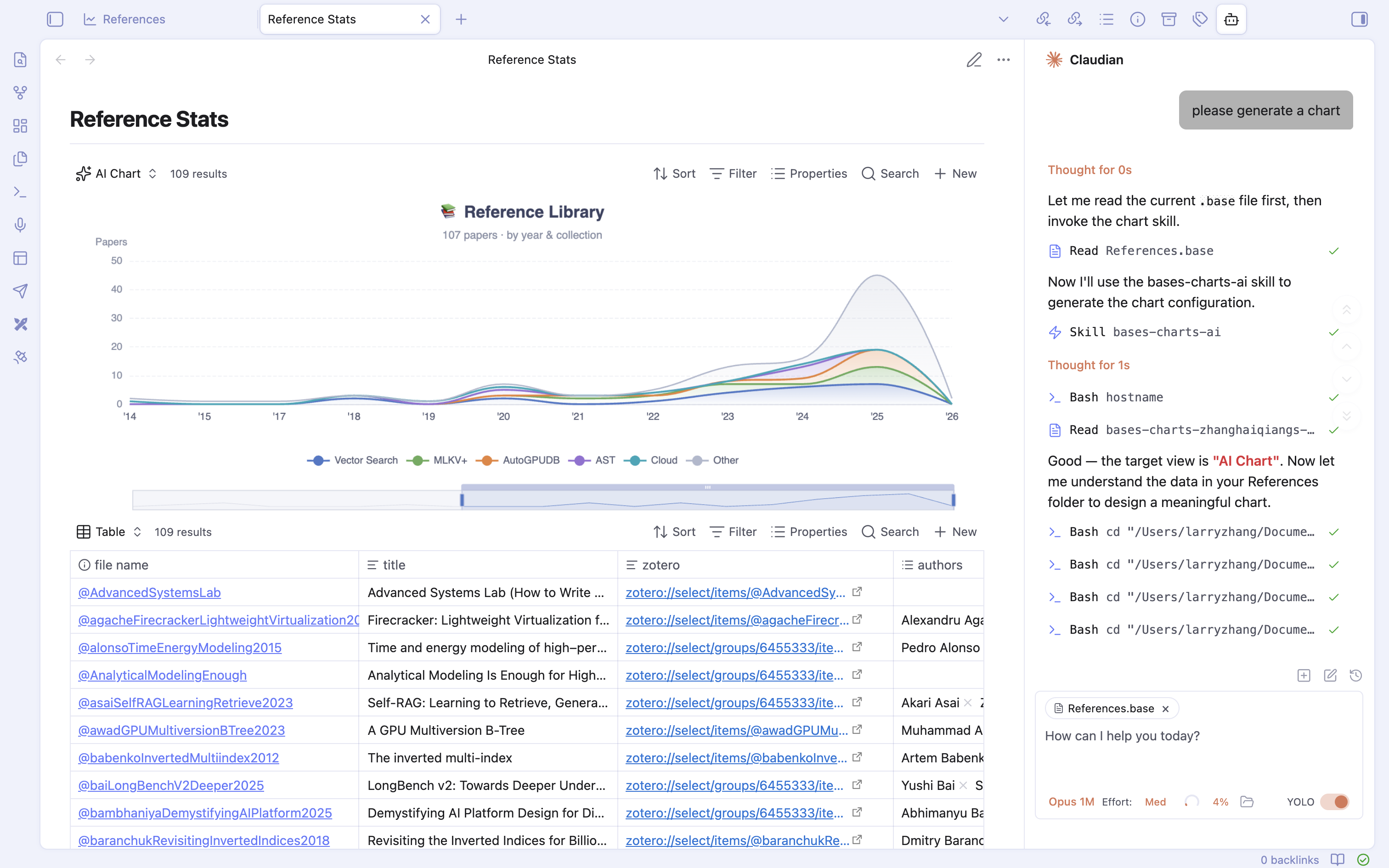Toggle the left sidebar panel icon
Screen dimensions: 1389x868
coord(55,19)
